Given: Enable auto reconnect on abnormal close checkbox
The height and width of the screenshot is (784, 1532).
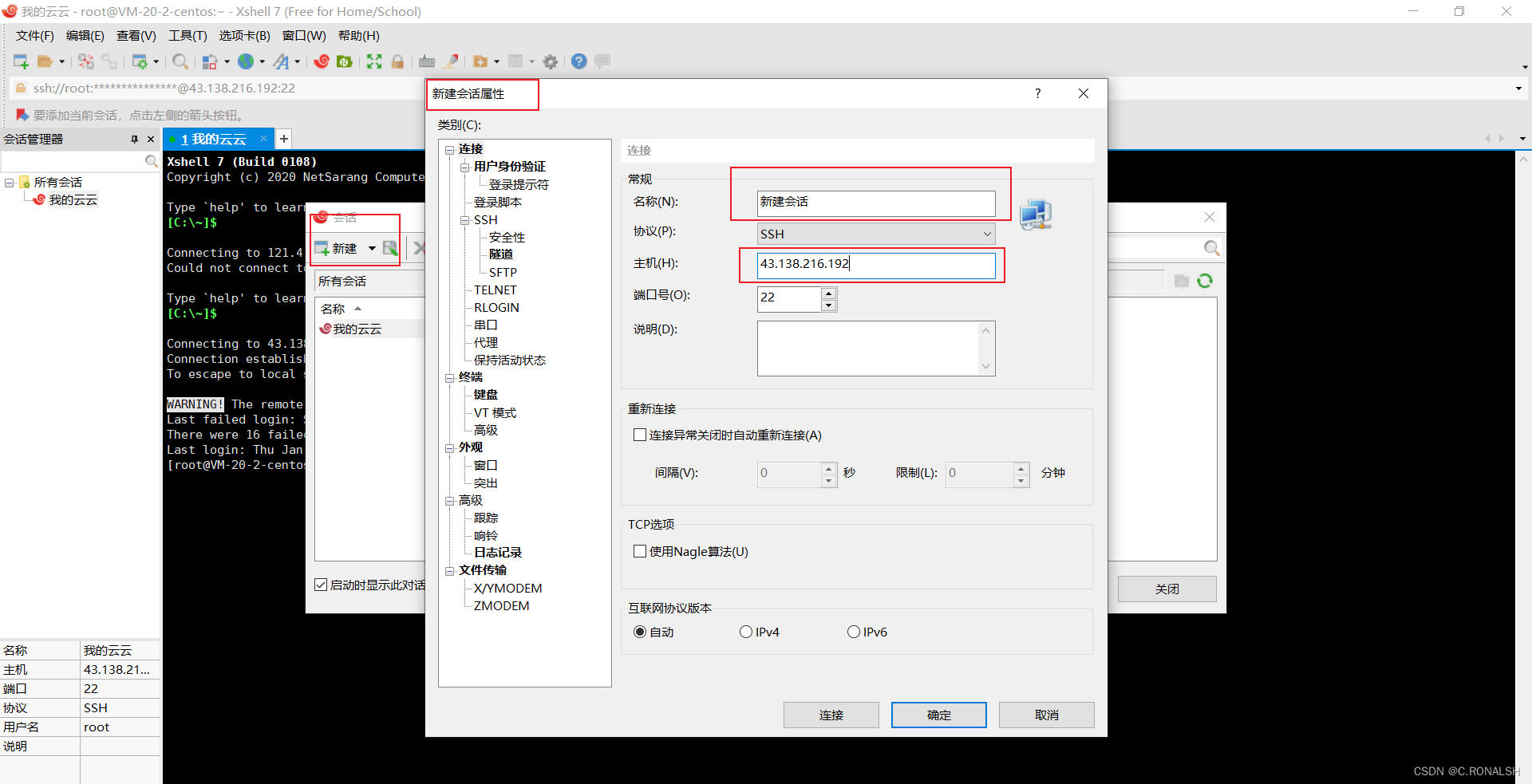Looking at the screenshot, I should pos(639,435).
